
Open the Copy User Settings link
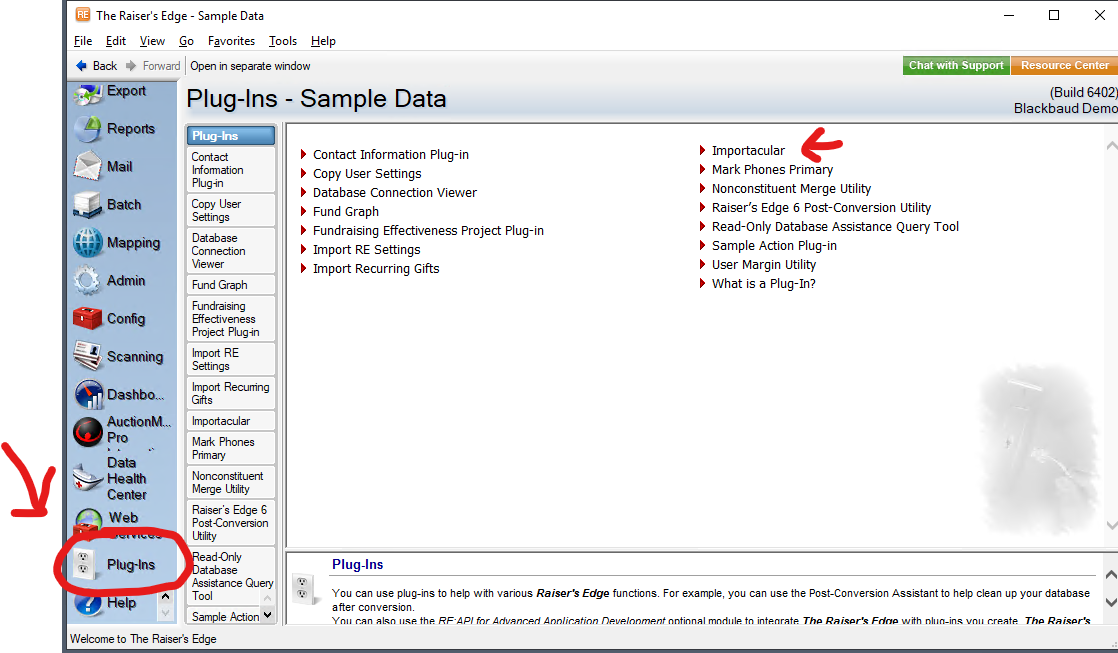click(x=367, y=174)
